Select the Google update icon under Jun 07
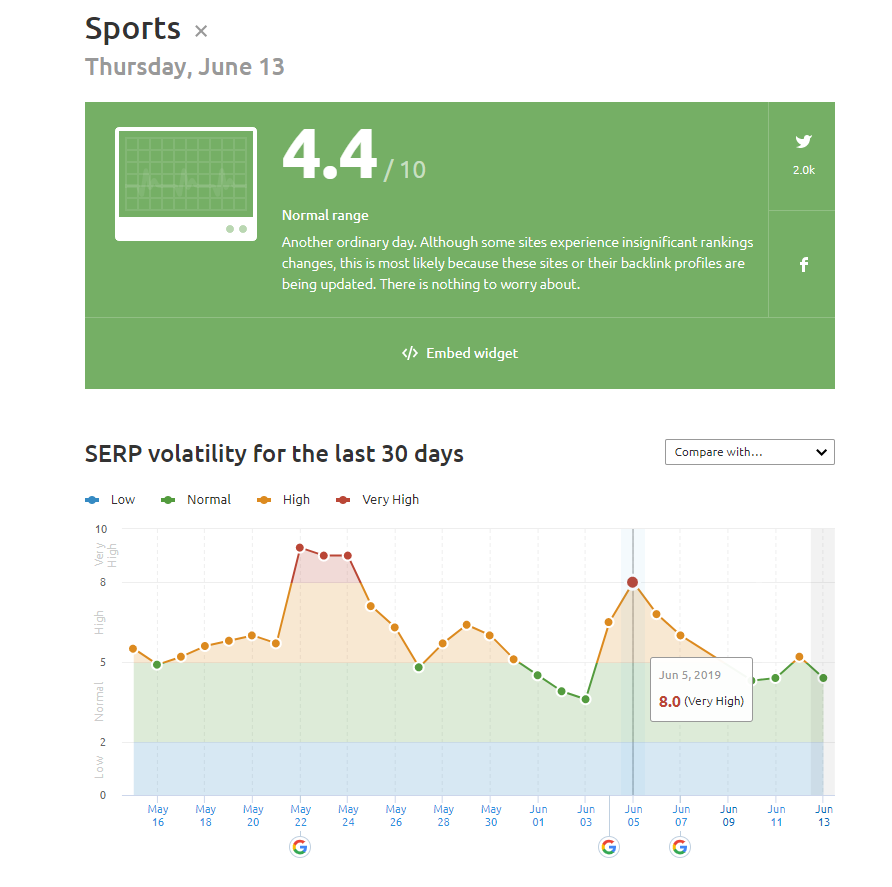This screenshot has height=887, width=892. [680, 846]
